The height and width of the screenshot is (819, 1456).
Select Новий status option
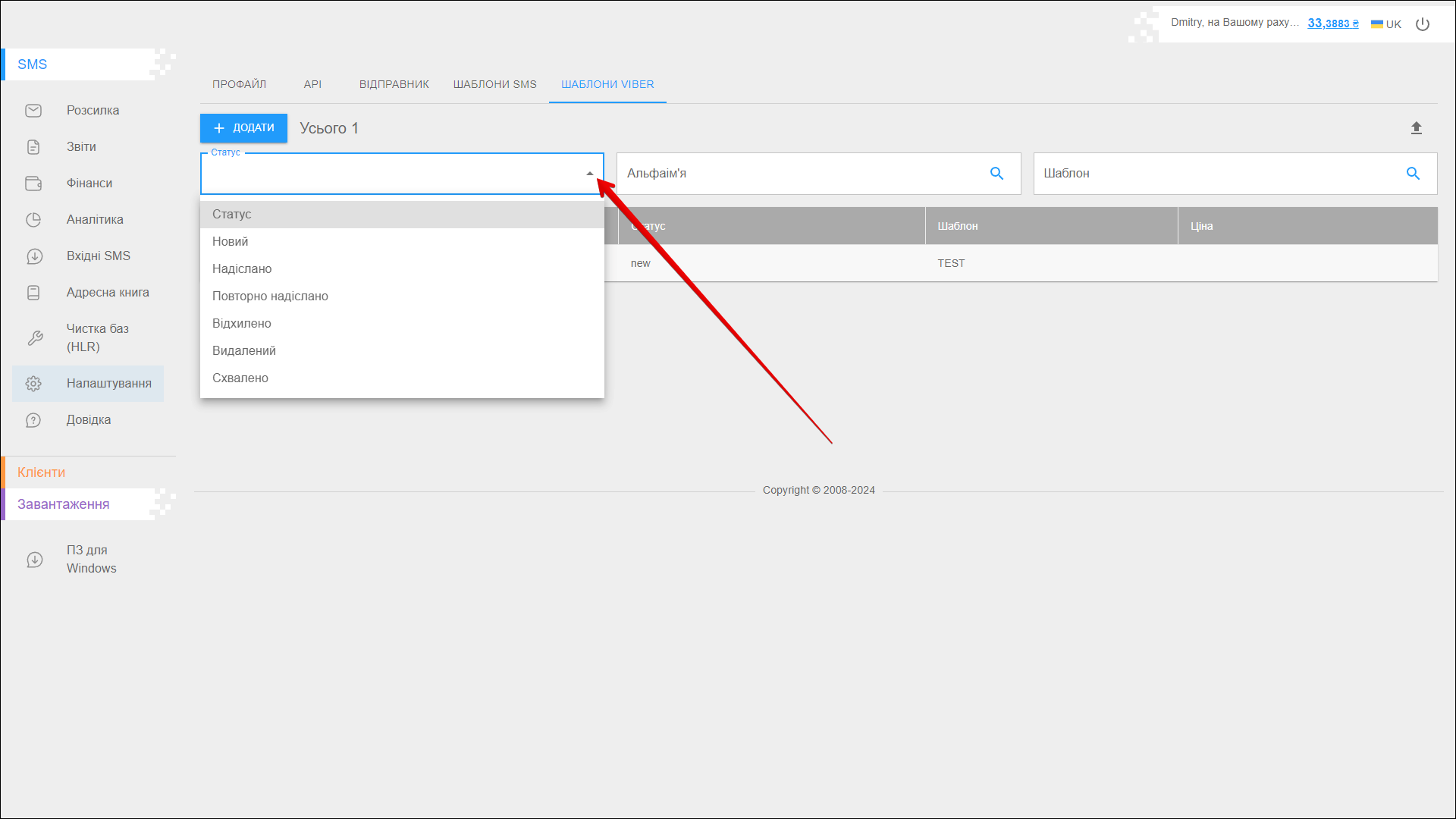231,242
